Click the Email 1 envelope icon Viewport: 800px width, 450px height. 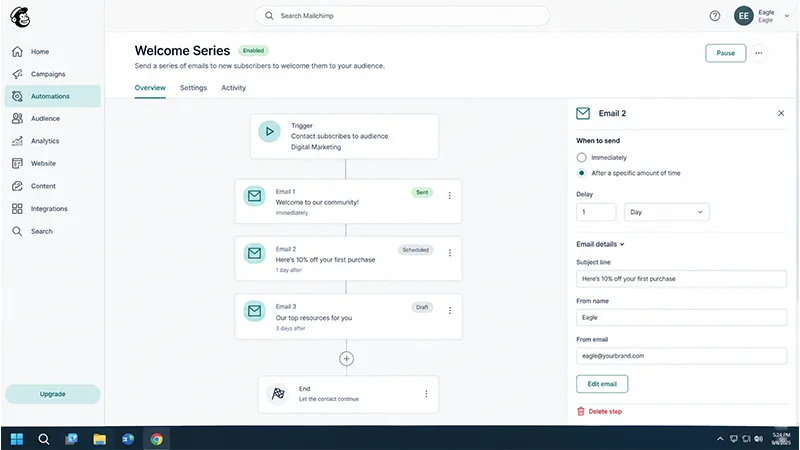(254, 196)
